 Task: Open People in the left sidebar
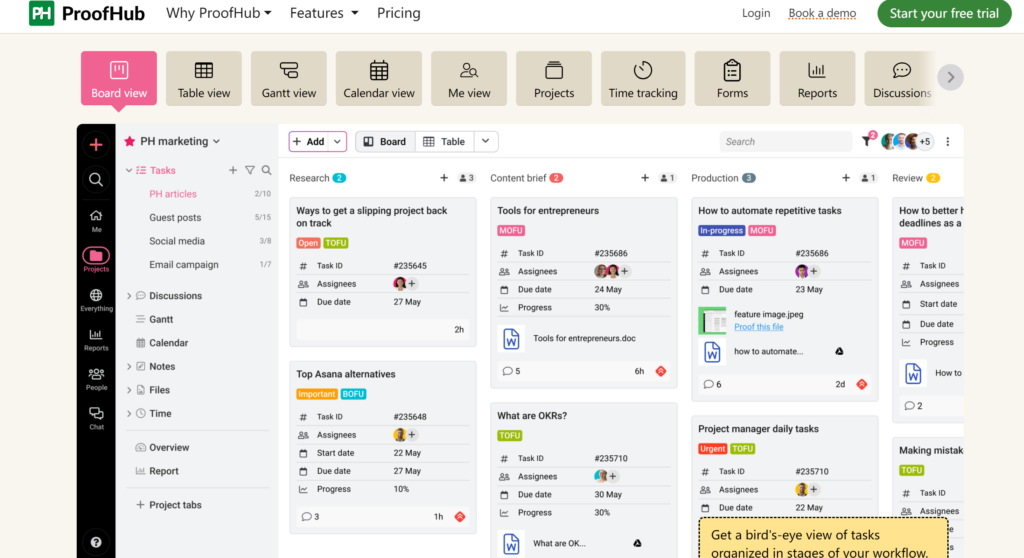(x=96, y=378)
